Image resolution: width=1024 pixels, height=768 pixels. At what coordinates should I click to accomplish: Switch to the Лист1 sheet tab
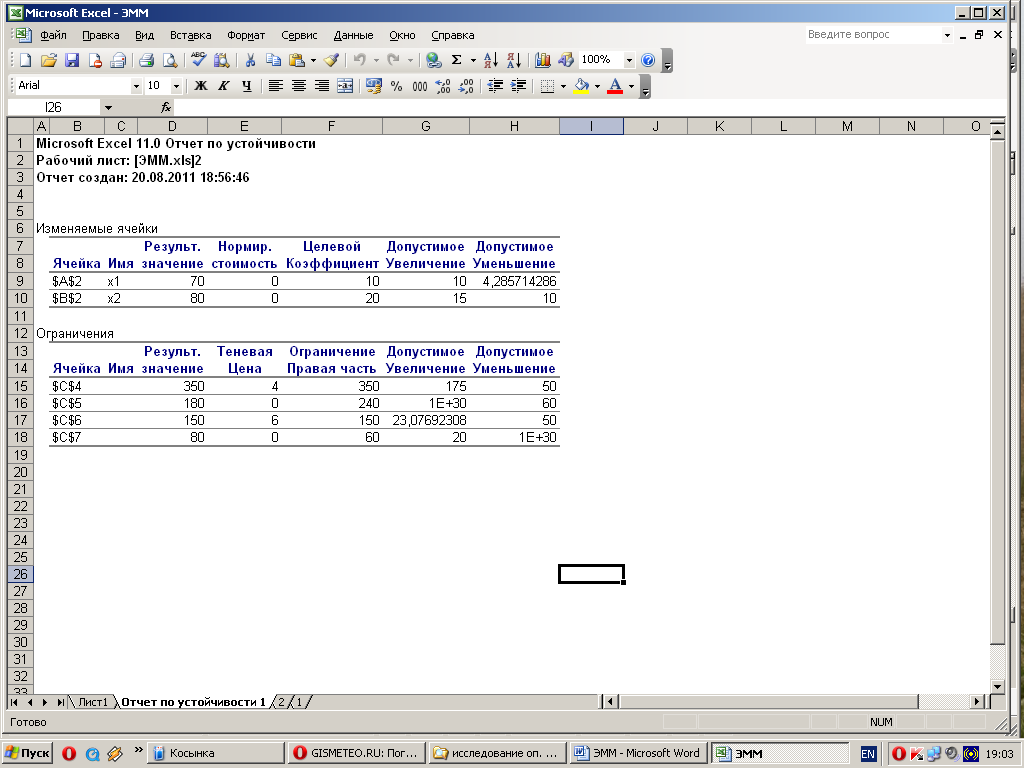93,702
